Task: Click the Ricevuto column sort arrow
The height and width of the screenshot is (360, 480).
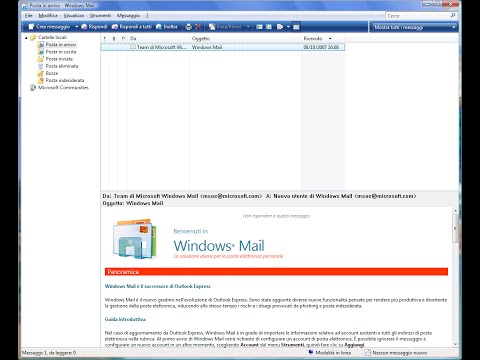Action: point(330,39)
